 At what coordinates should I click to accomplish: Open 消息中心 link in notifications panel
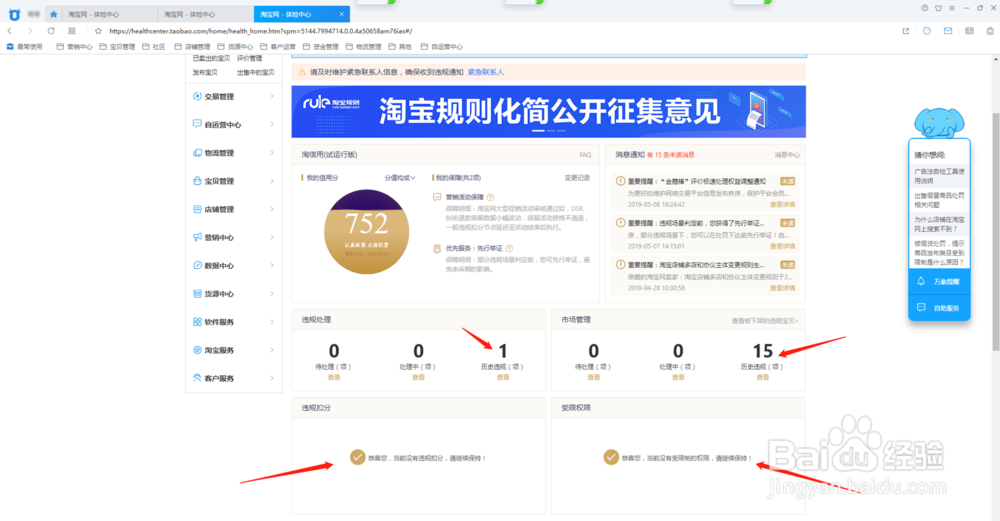click(787, 155)
